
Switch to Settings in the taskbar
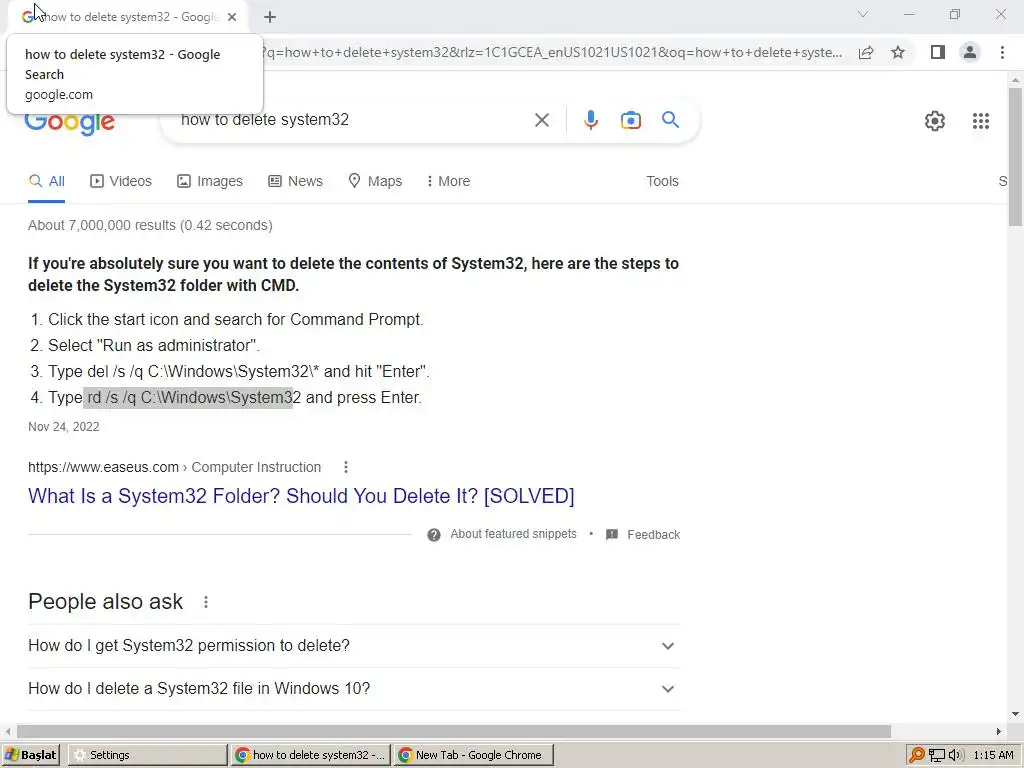pyautogui.click(x=147, y=754)
